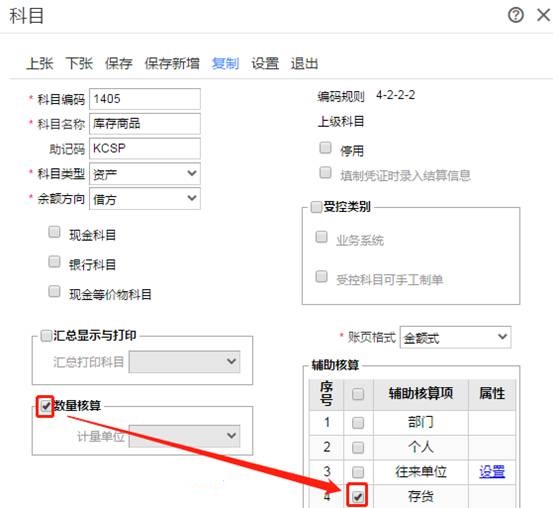Image resolution: width=553 pixels, height=508 pixels.
Task: Choose 保存新增 in the toolbar
Action: click(x=172, y=64)
